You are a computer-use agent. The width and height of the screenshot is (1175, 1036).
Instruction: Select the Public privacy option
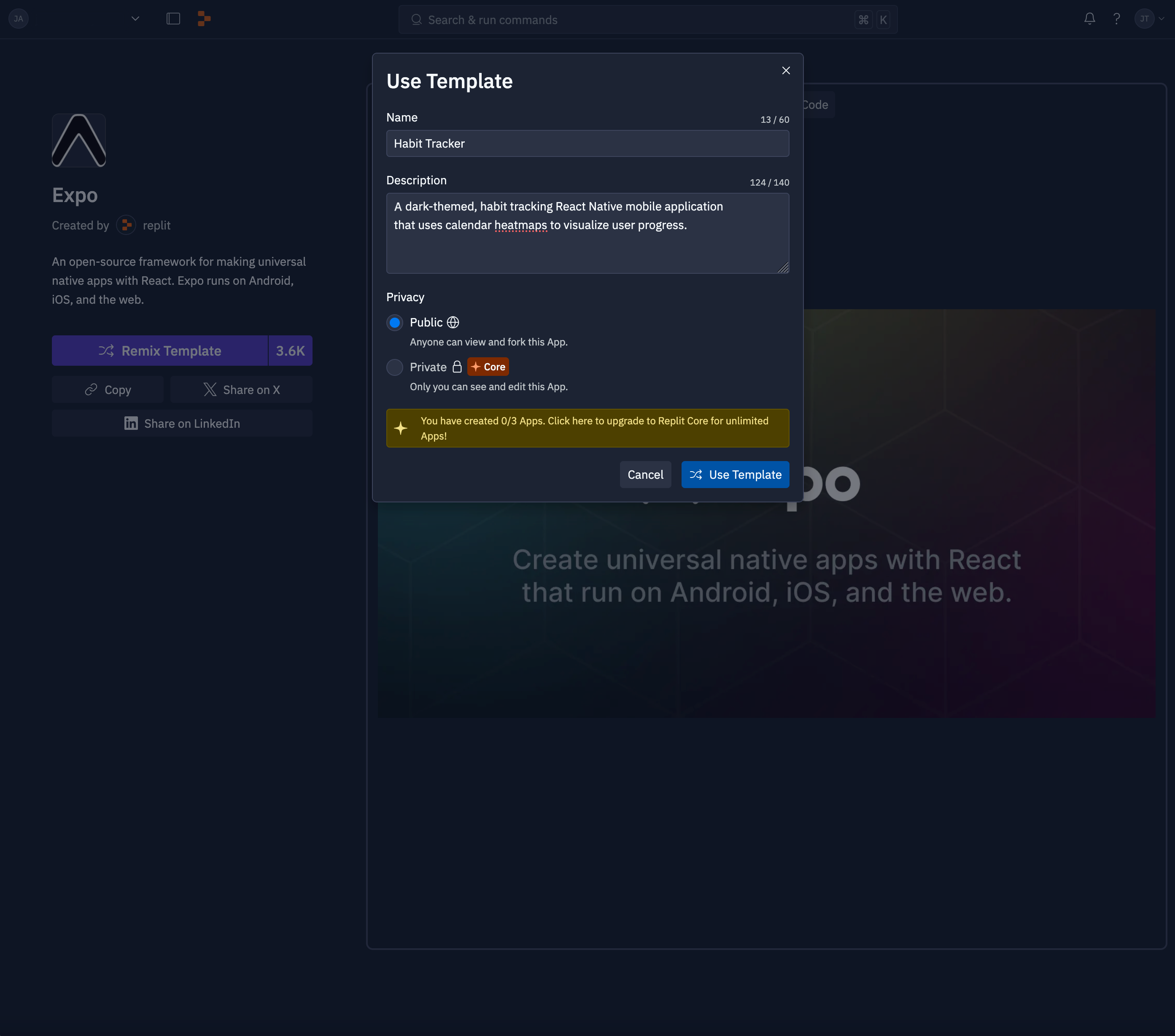pyautogui.click(x=394, y=323)
